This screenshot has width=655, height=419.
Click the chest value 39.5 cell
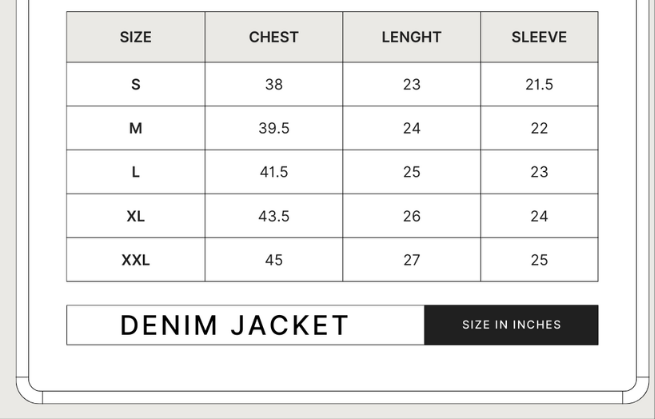[x=274, y=128]
